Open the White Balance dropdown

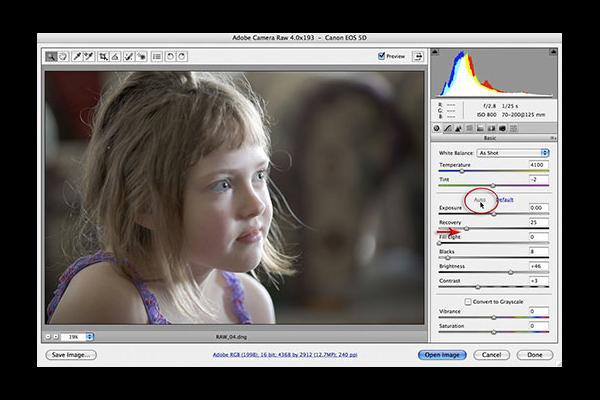coord(513,152)
